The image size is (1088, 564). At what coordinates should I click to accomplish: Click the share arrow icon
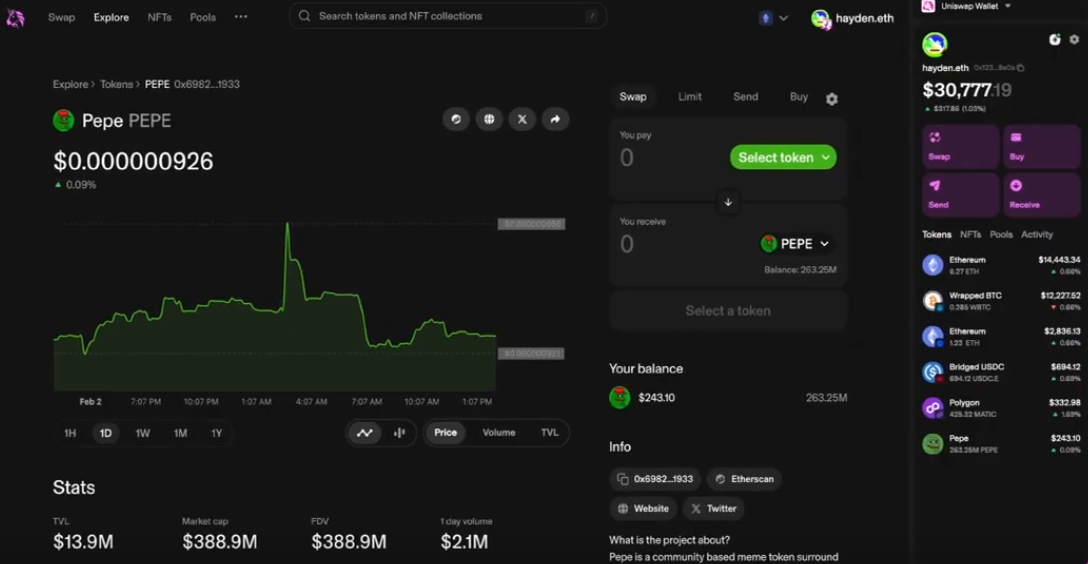tap(555, 119)
